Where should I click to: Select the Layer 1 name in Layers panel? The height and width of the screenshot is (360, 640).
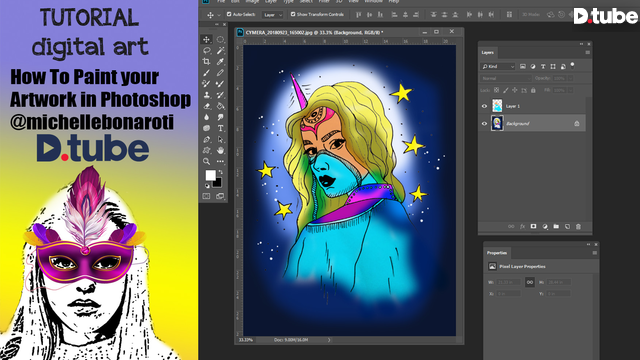[x=513, y=107]
